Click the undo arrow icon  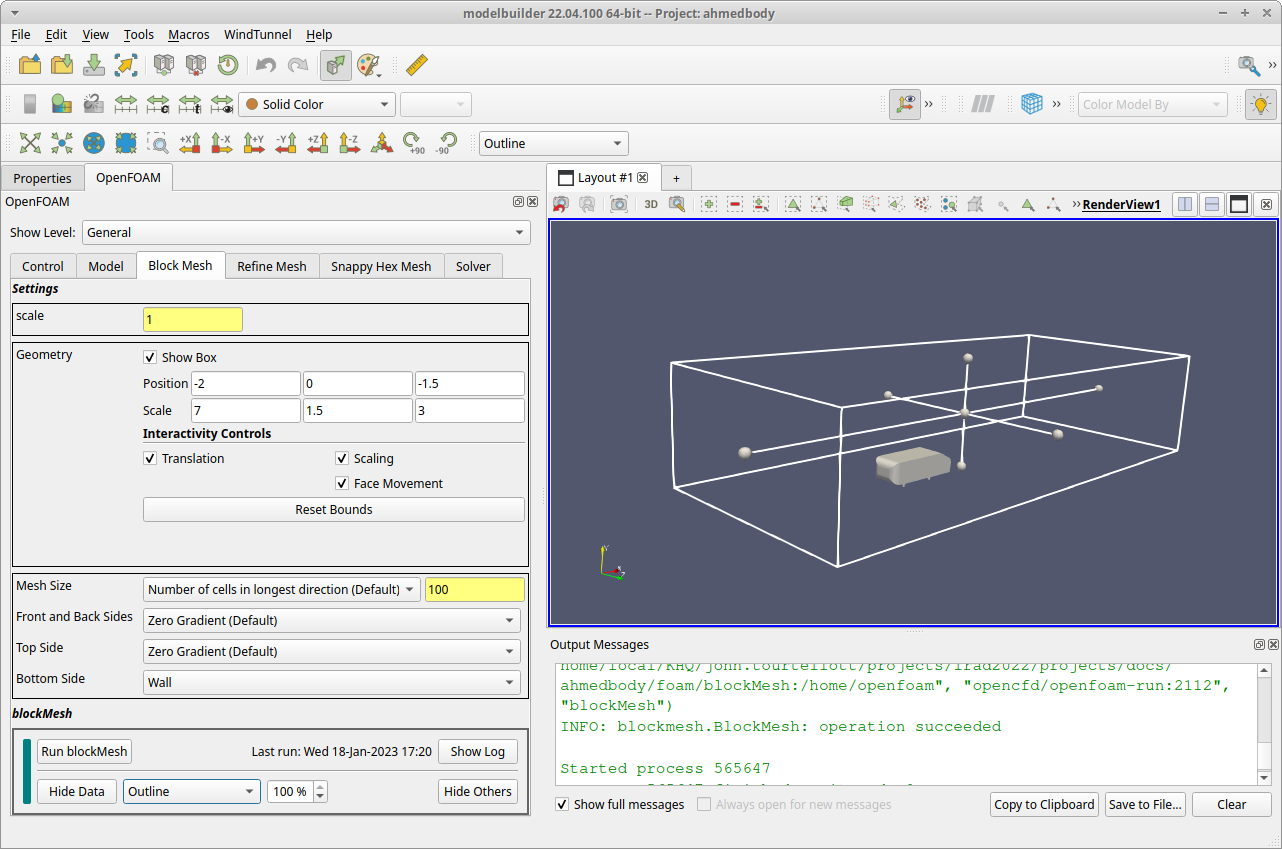click(x=266, y=65)
